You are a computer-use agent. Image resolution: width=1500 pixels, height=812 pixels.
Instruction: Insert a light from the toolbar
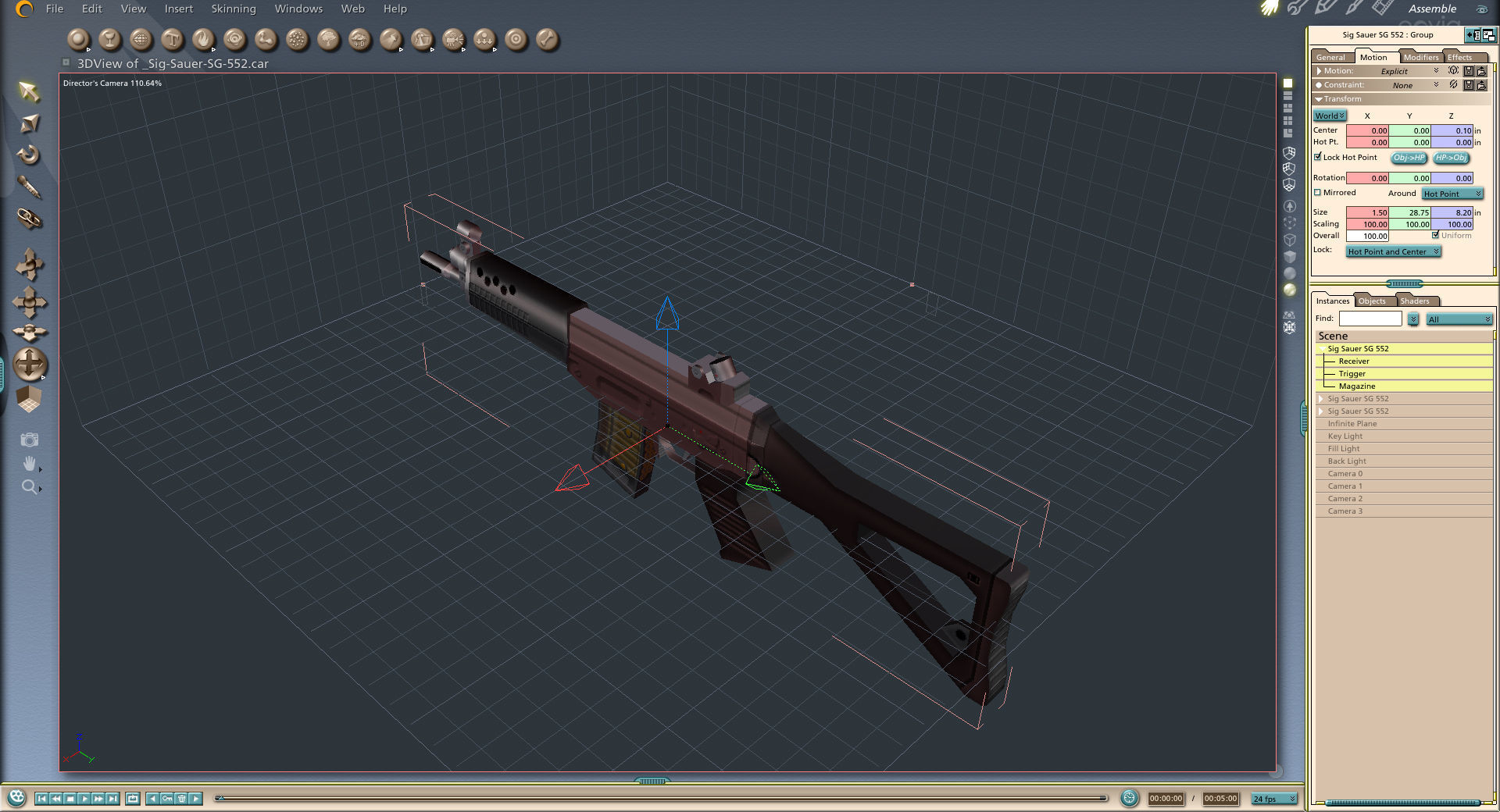tap(391, 39)
